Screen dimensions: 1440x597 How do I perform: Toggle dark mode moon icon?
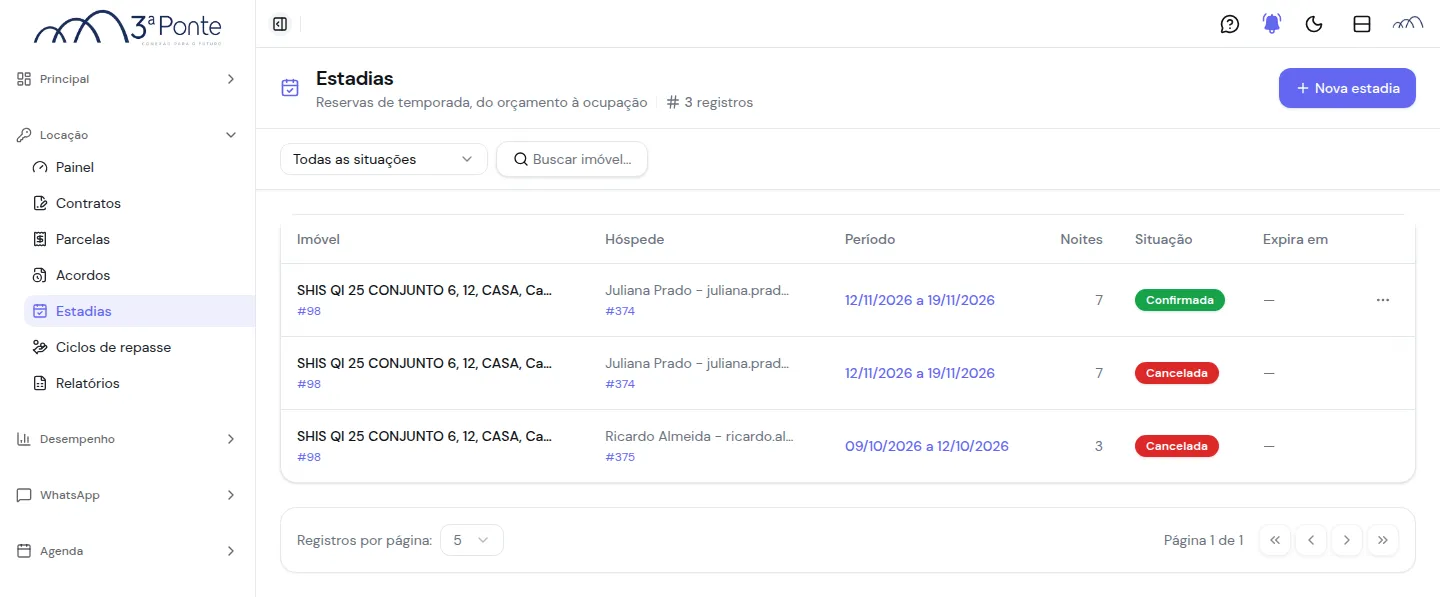click(1315, 24)
